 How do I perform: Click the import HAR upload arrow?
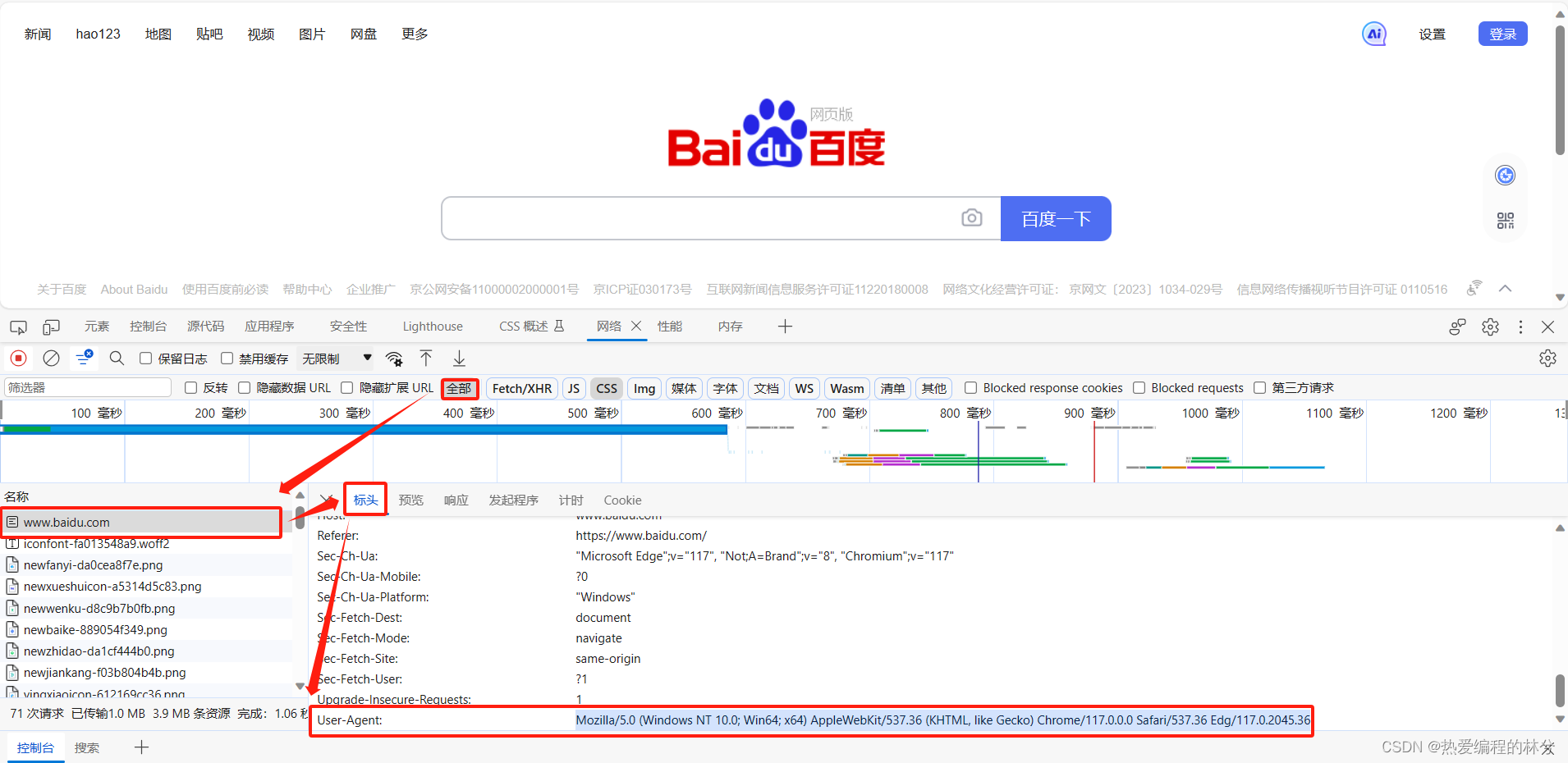pyautogui.click(x=426, y=358)
